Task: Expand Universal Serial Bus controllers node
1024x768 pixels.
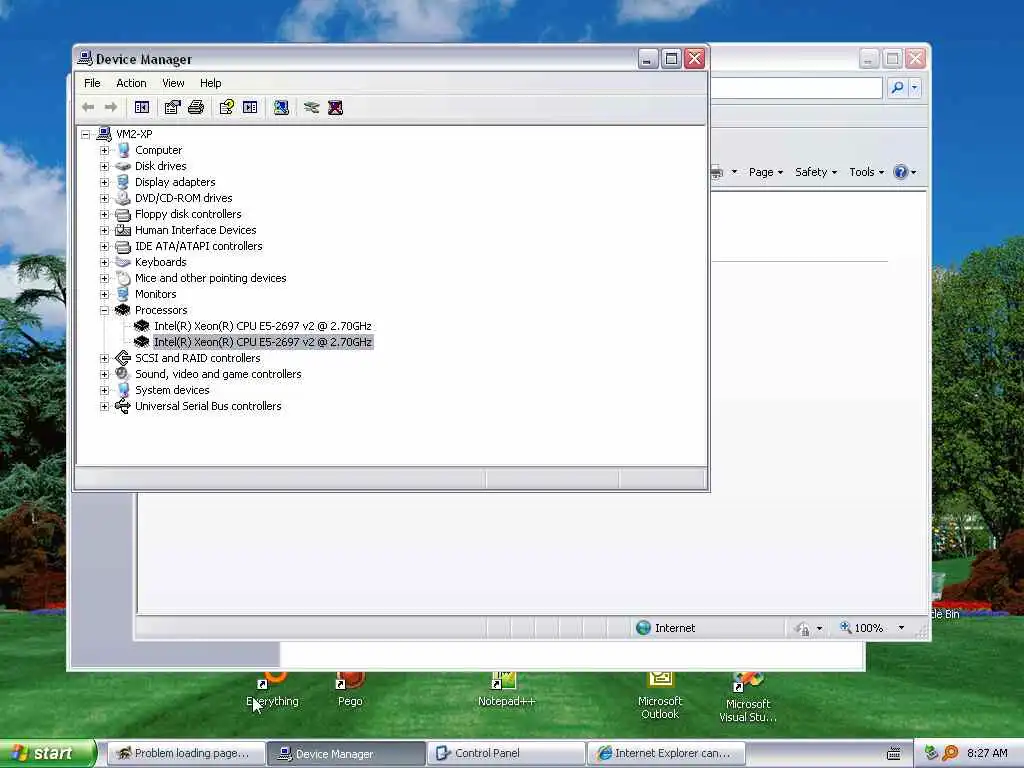Action: pos(104,406)
